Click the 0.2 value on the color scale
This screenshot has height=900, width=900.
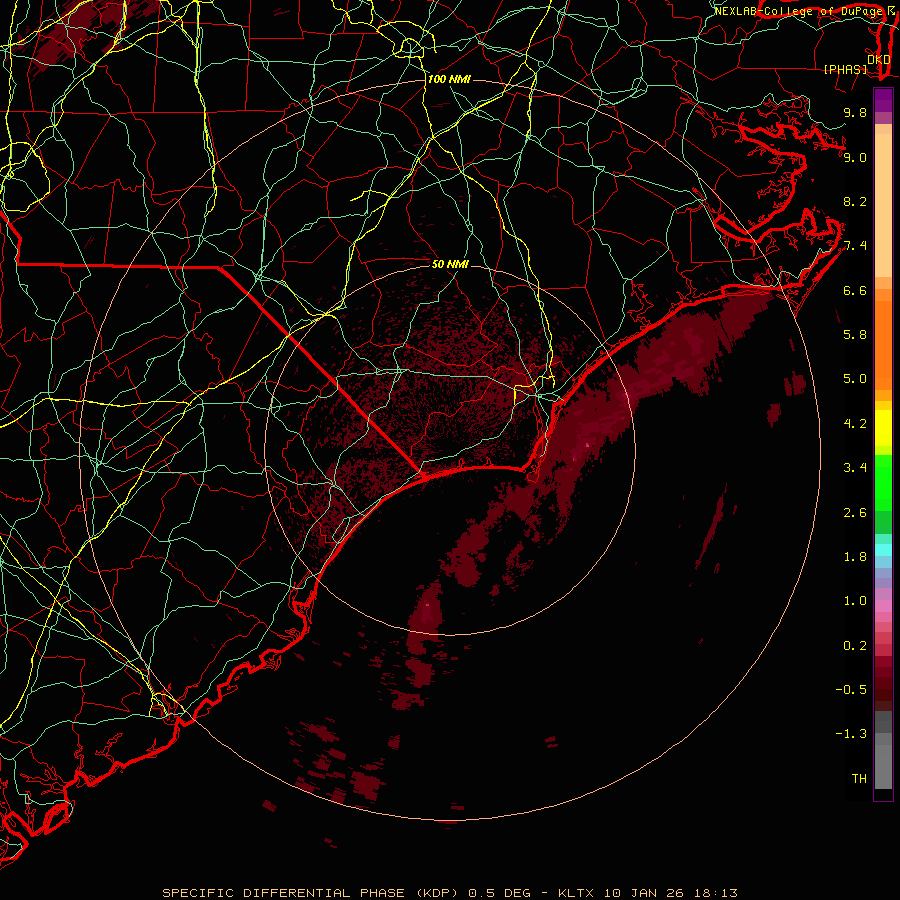[855, 645]
